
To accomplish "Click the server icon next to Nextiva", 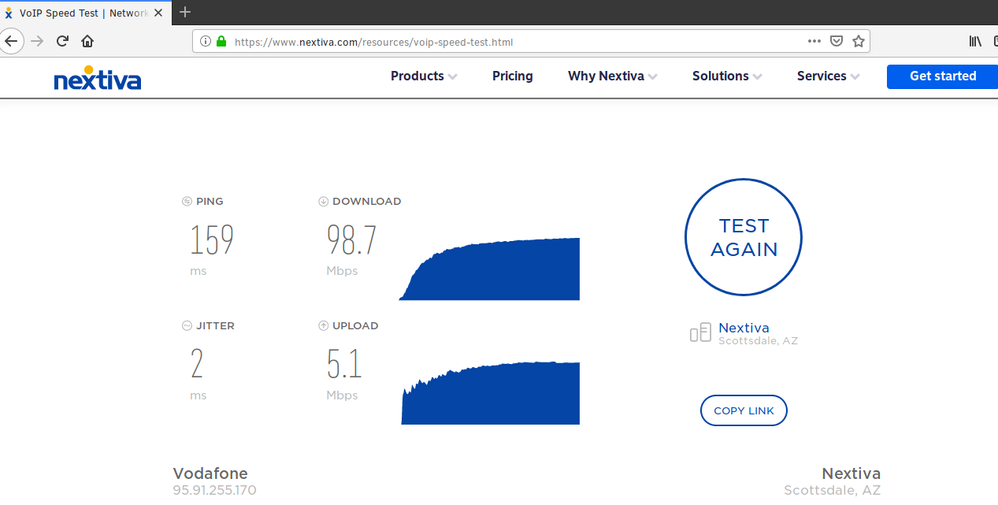I will 700,332.
